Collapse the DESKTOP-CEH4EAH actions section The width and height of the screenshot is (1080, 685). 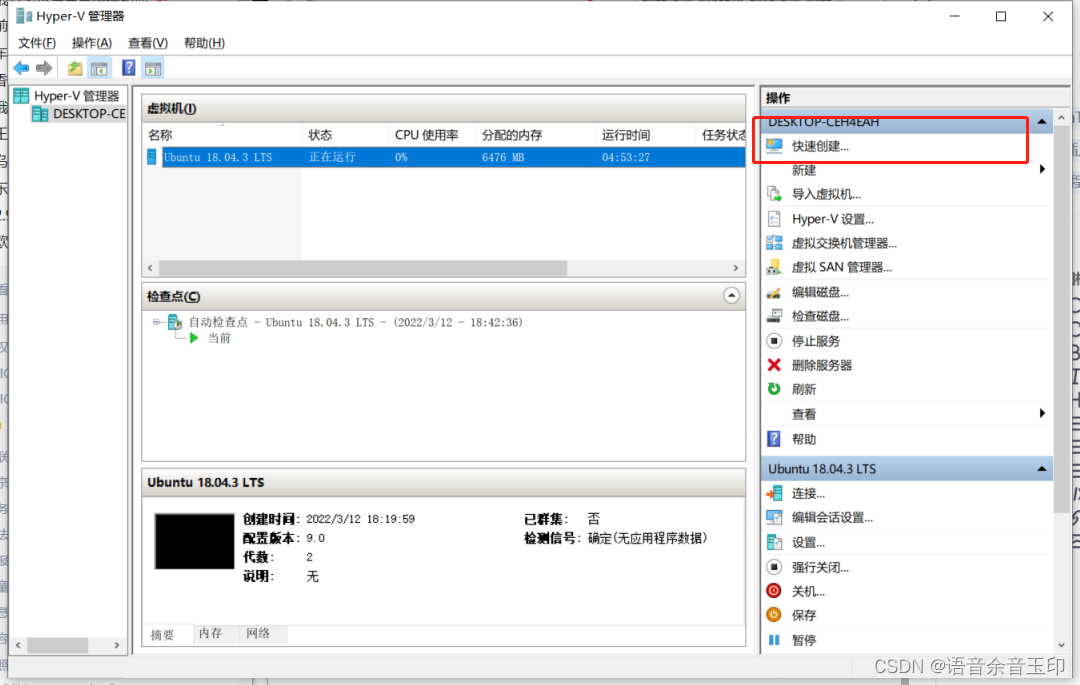1041,122
